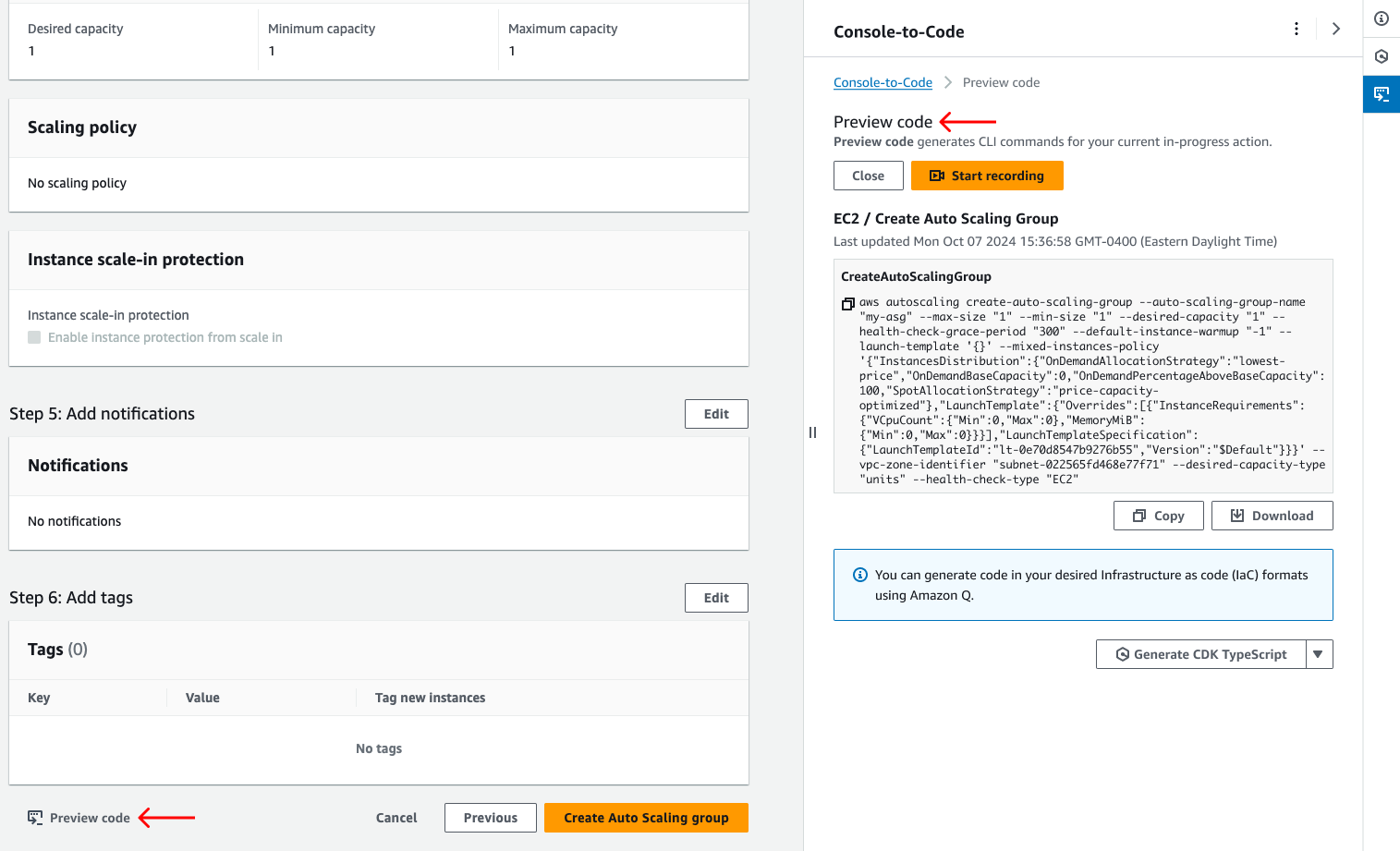Open the three-dot menu in Console-to-Code header
This screenshot has width=1400, height=851.
tap(1297, 30)
